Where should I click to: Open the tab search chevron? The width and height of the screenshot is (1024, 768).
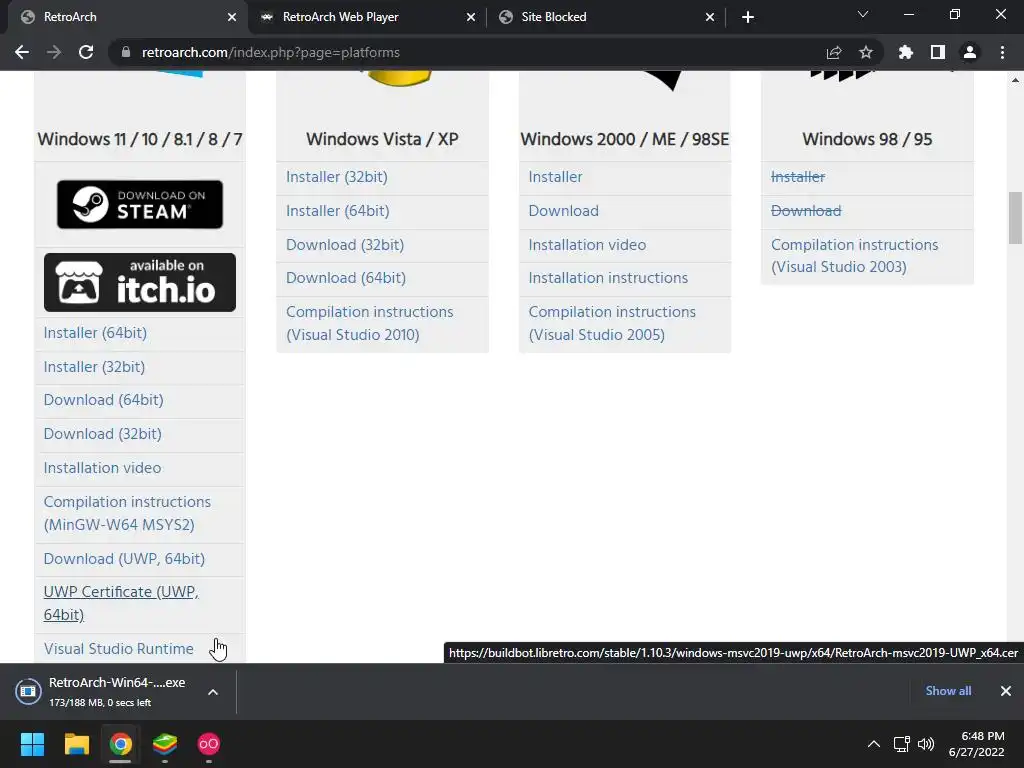coord(863,14)
